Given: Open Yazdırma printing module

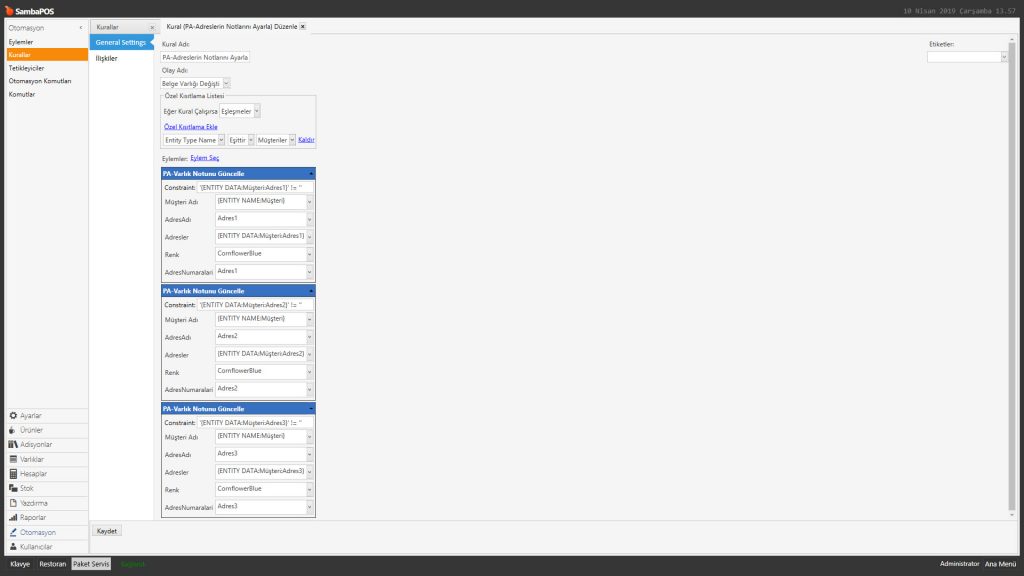Looking at the screenshot, I should [x=34, y=502].
